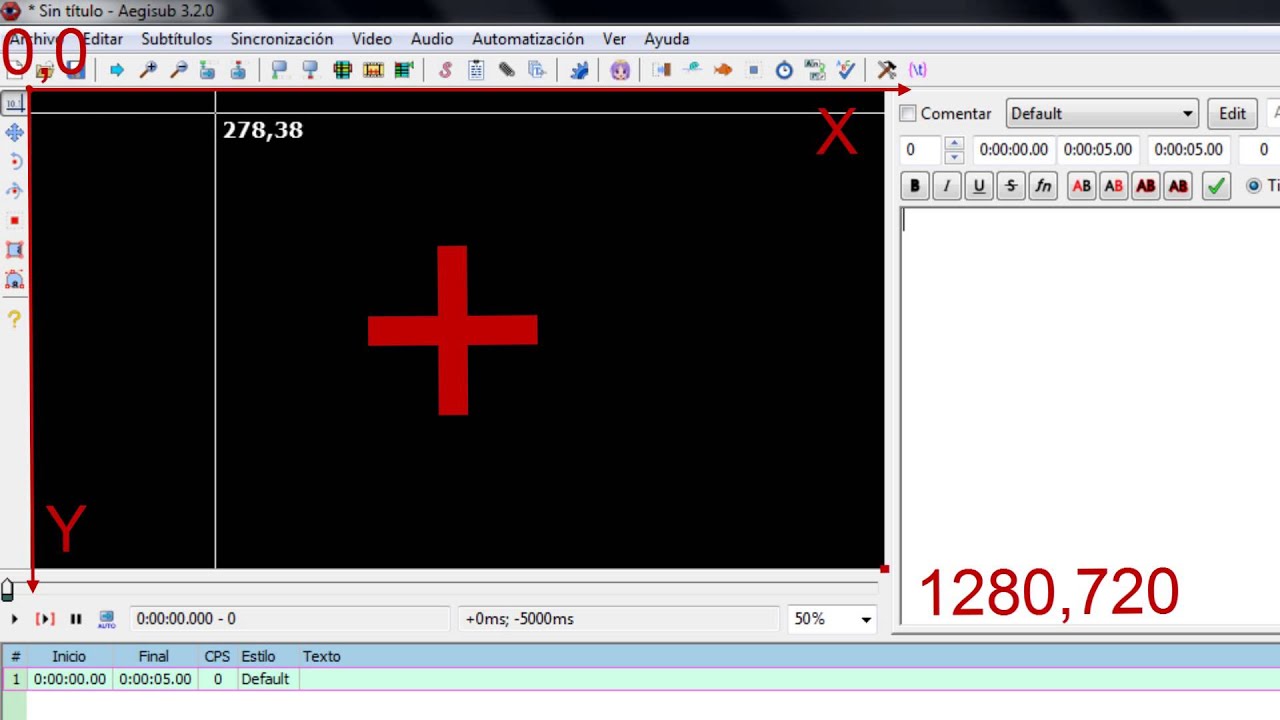This screenshot has height=720, width=1280.
Task: Open Options hammer and wrench icon
Action: coord(887,70)
